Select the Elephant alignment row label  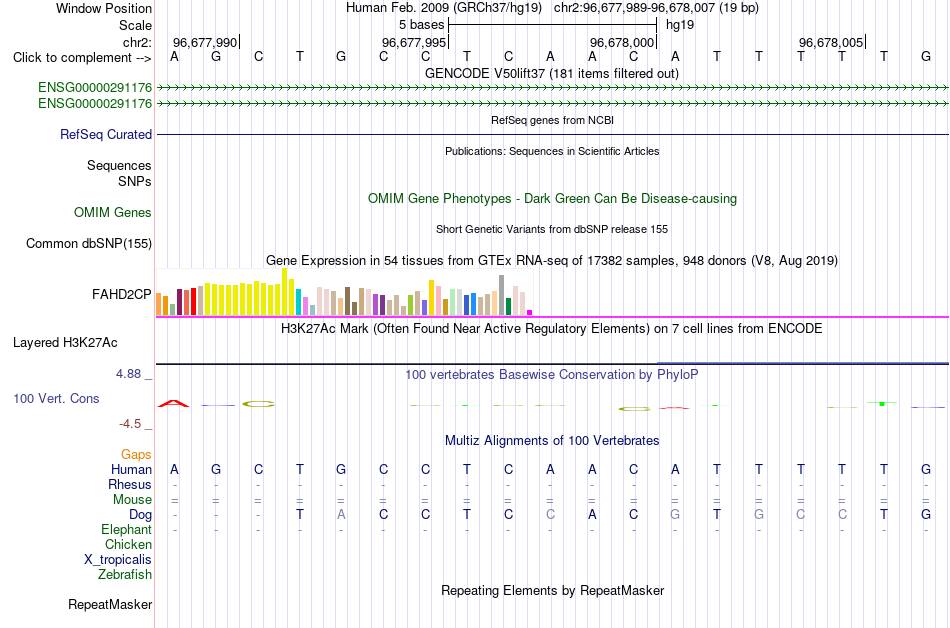point(126,529)
